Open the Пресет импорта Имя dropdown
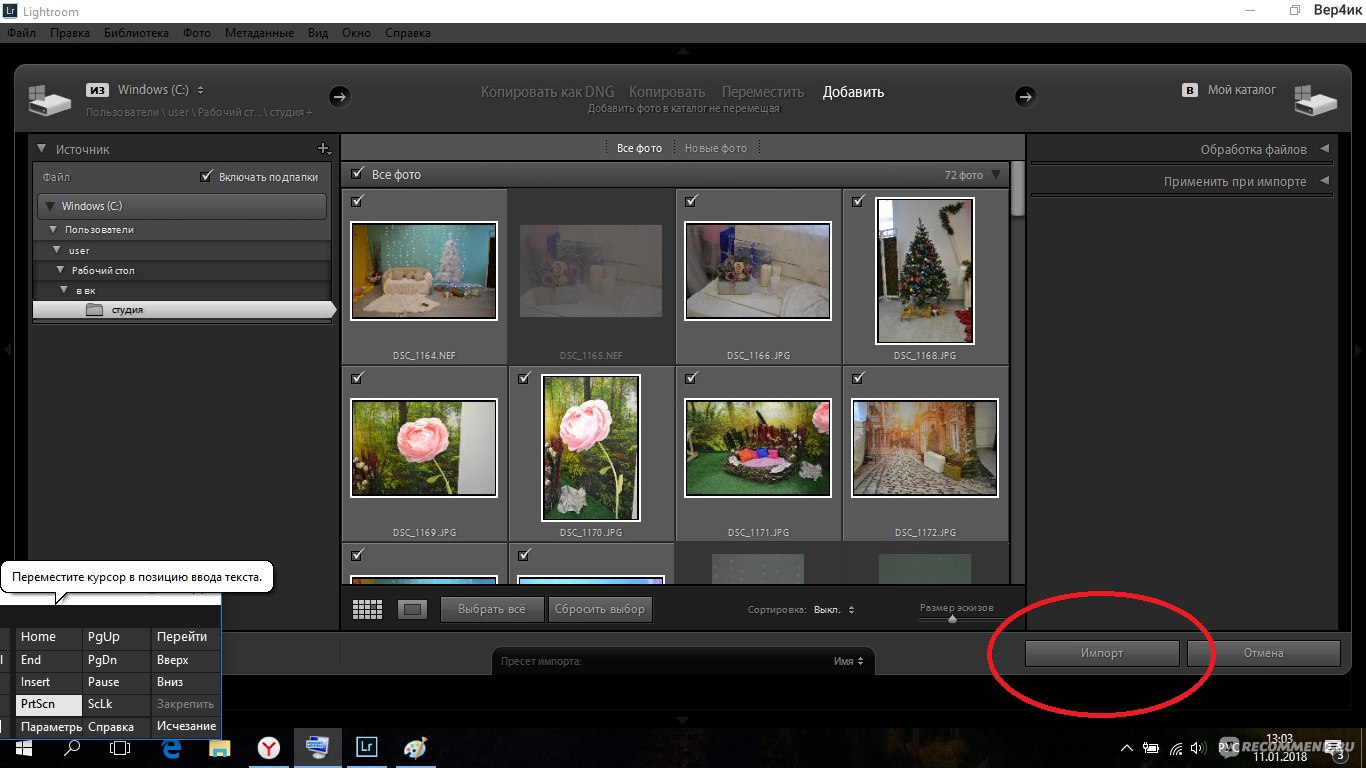 849,661
